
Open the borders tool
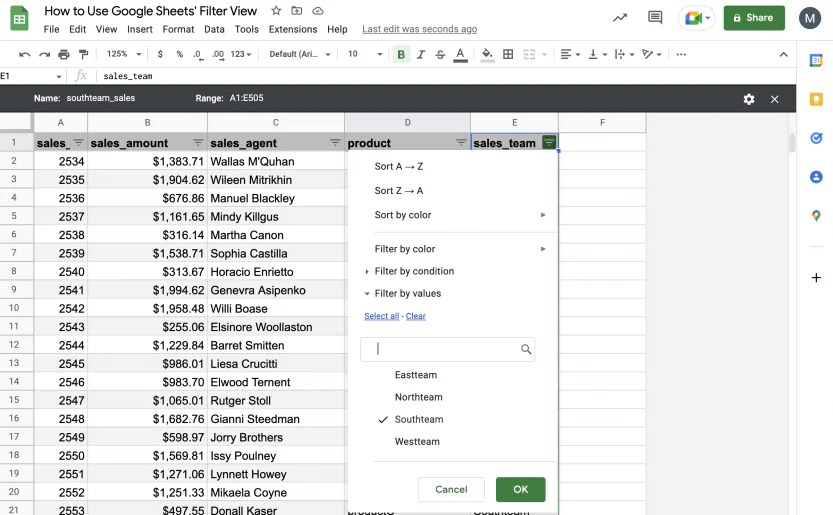[508, 54]
